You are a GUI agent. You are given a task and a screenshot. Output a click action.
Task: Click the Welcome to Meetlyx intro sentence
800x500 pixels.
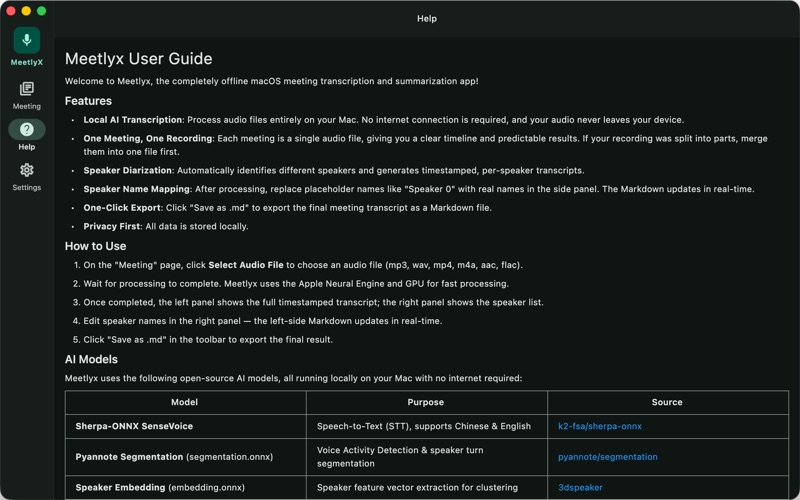271,81
